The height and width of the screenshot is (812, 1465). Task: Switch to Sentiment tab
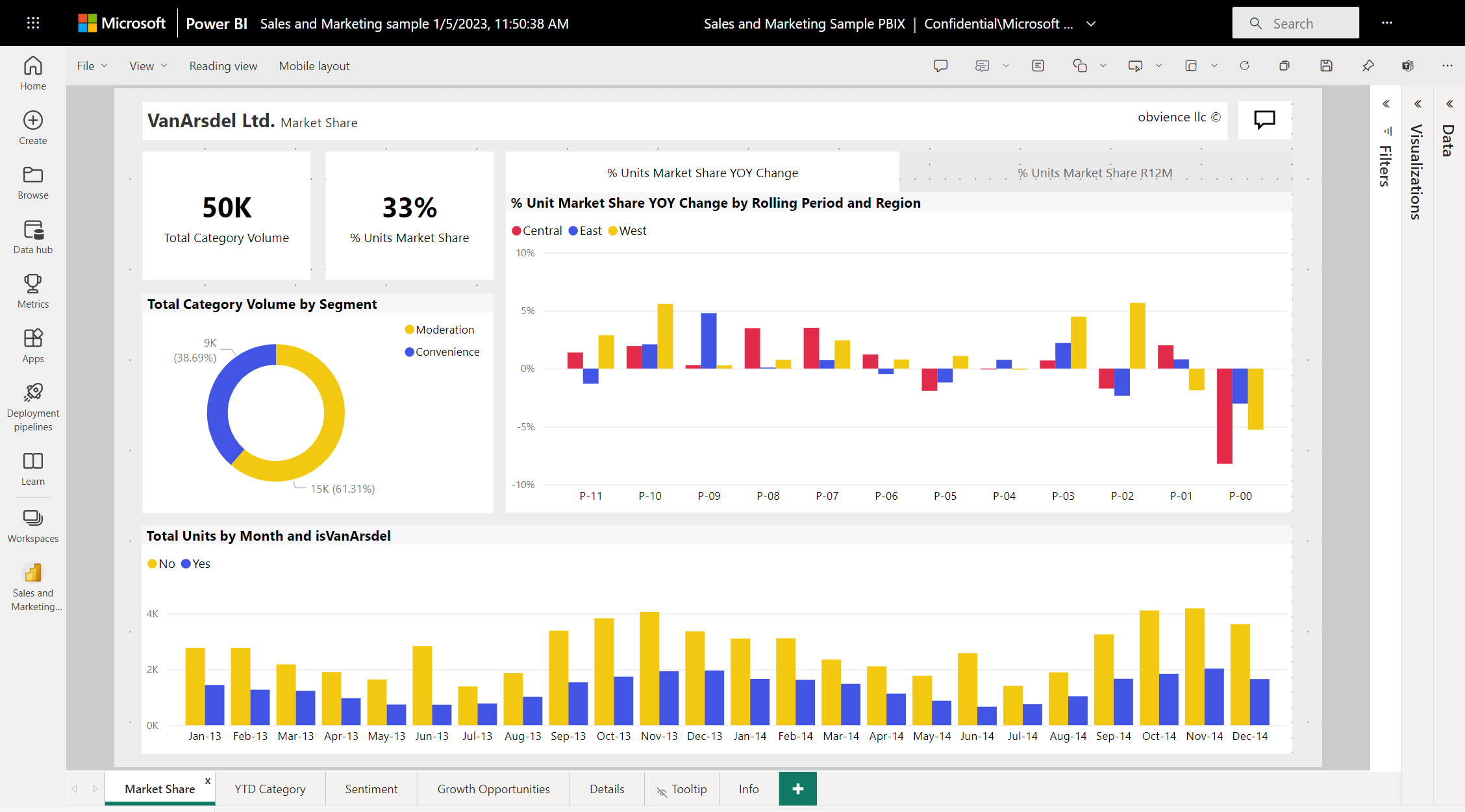click(370, 789)
